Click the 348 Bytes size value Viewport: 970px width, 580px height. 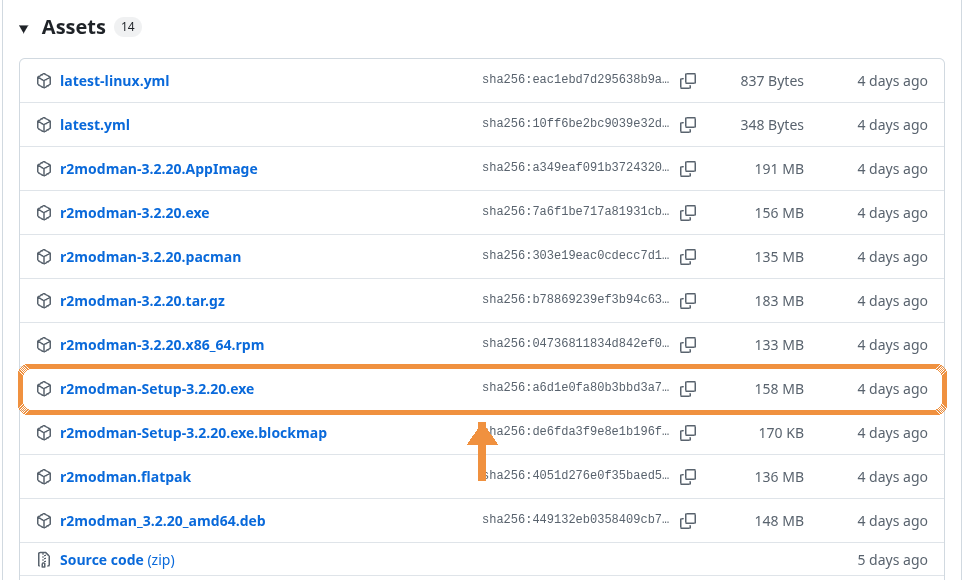pos(772,125)
